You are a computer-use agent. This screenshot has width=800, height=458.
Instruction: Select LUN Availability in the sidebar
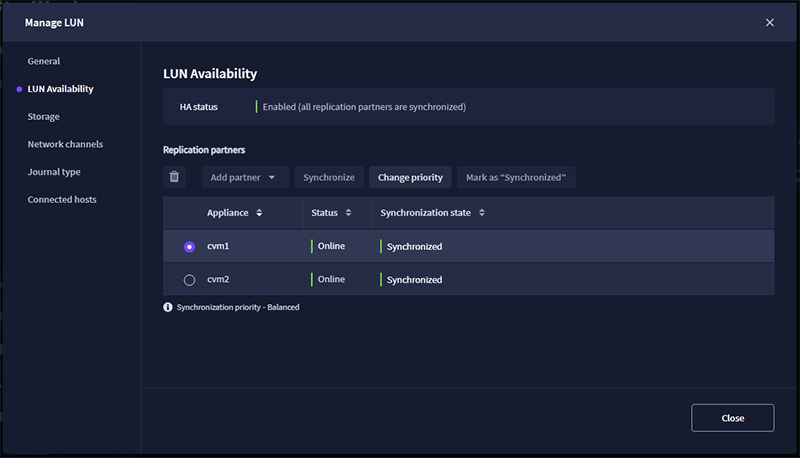[x=60, y=89]
